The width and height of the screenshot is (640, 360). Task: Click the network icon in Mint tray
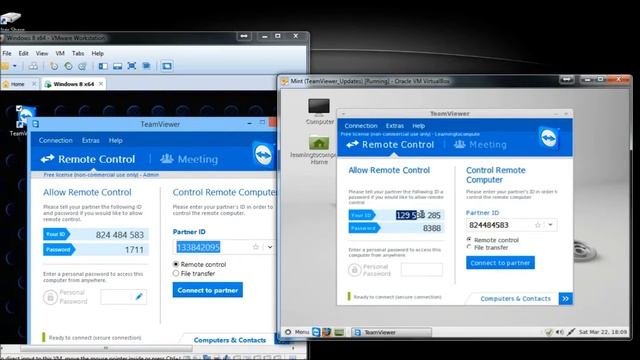point(571,332)
